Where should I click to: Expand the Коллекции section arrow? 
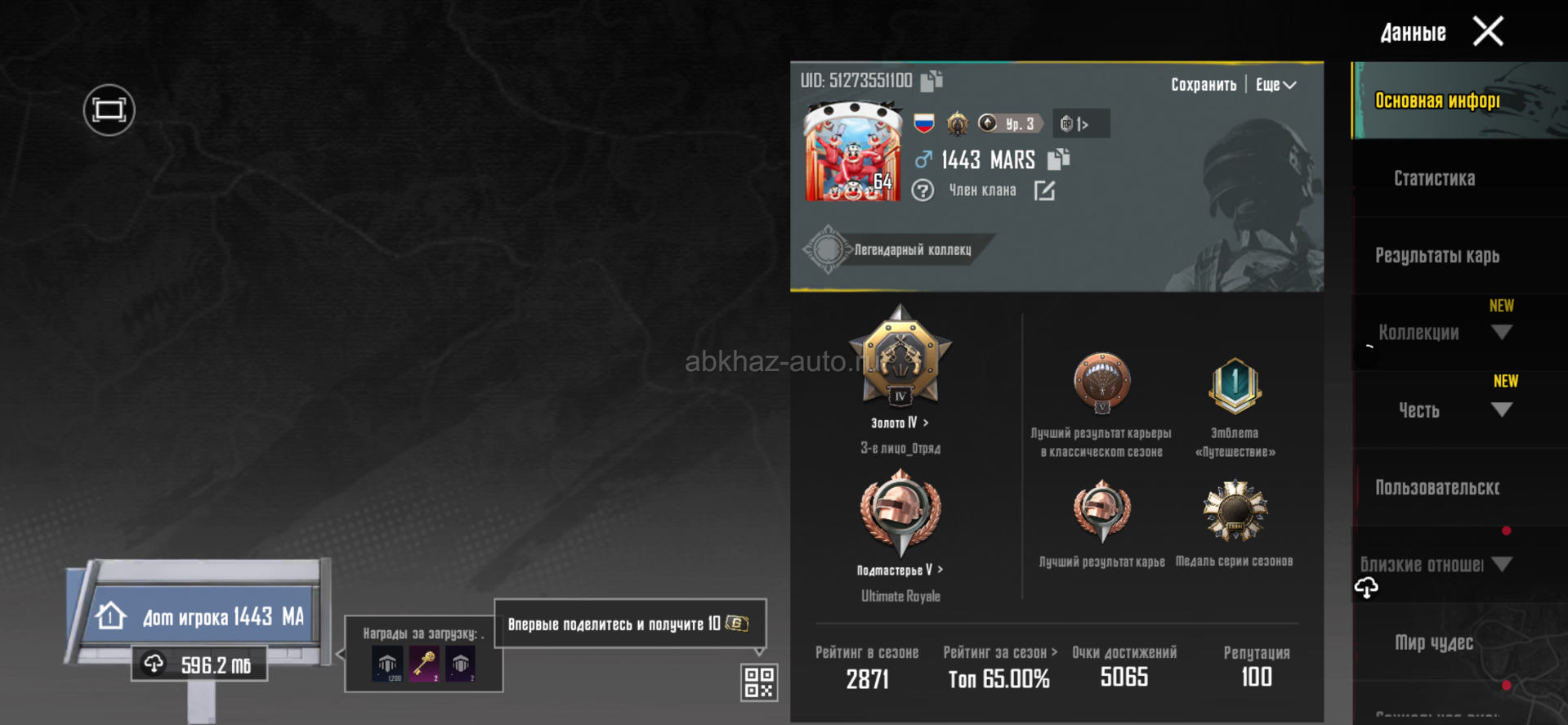click(x=1502, y=332)
